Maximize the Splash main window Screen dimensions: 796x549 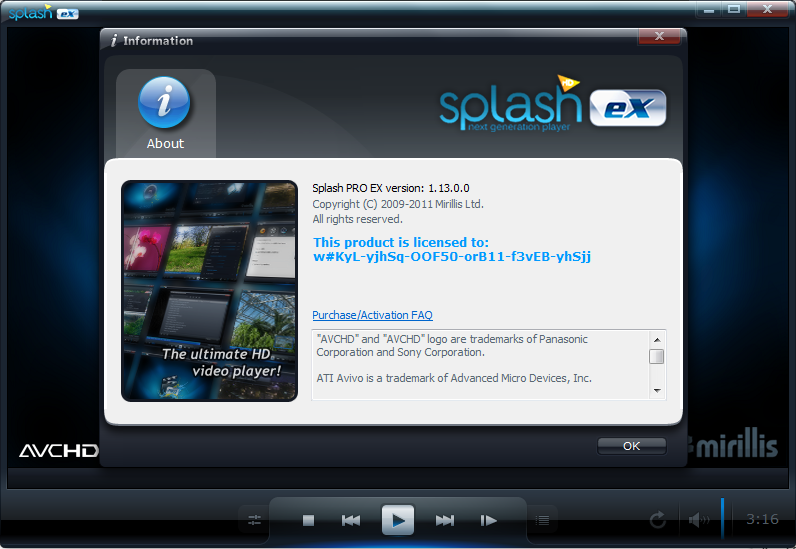734,9
